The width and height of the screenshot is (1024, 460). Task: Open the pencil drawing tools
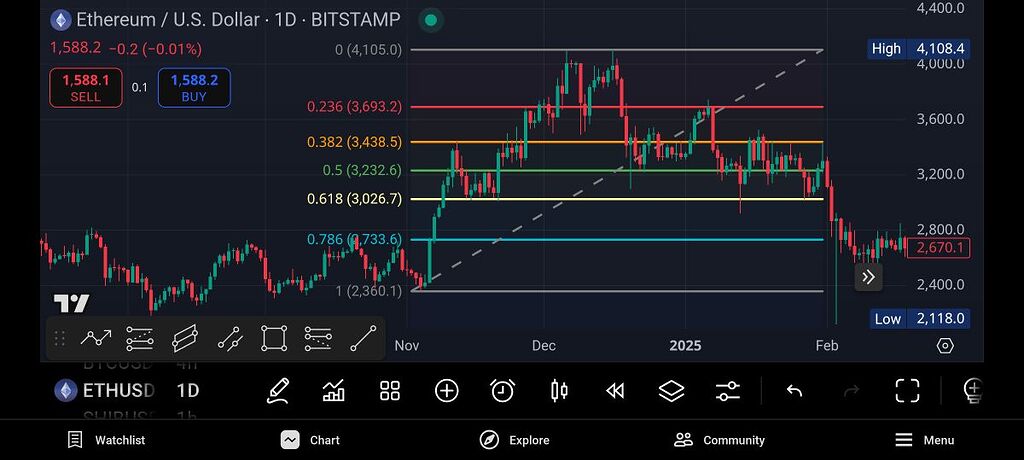pos(278,391)
